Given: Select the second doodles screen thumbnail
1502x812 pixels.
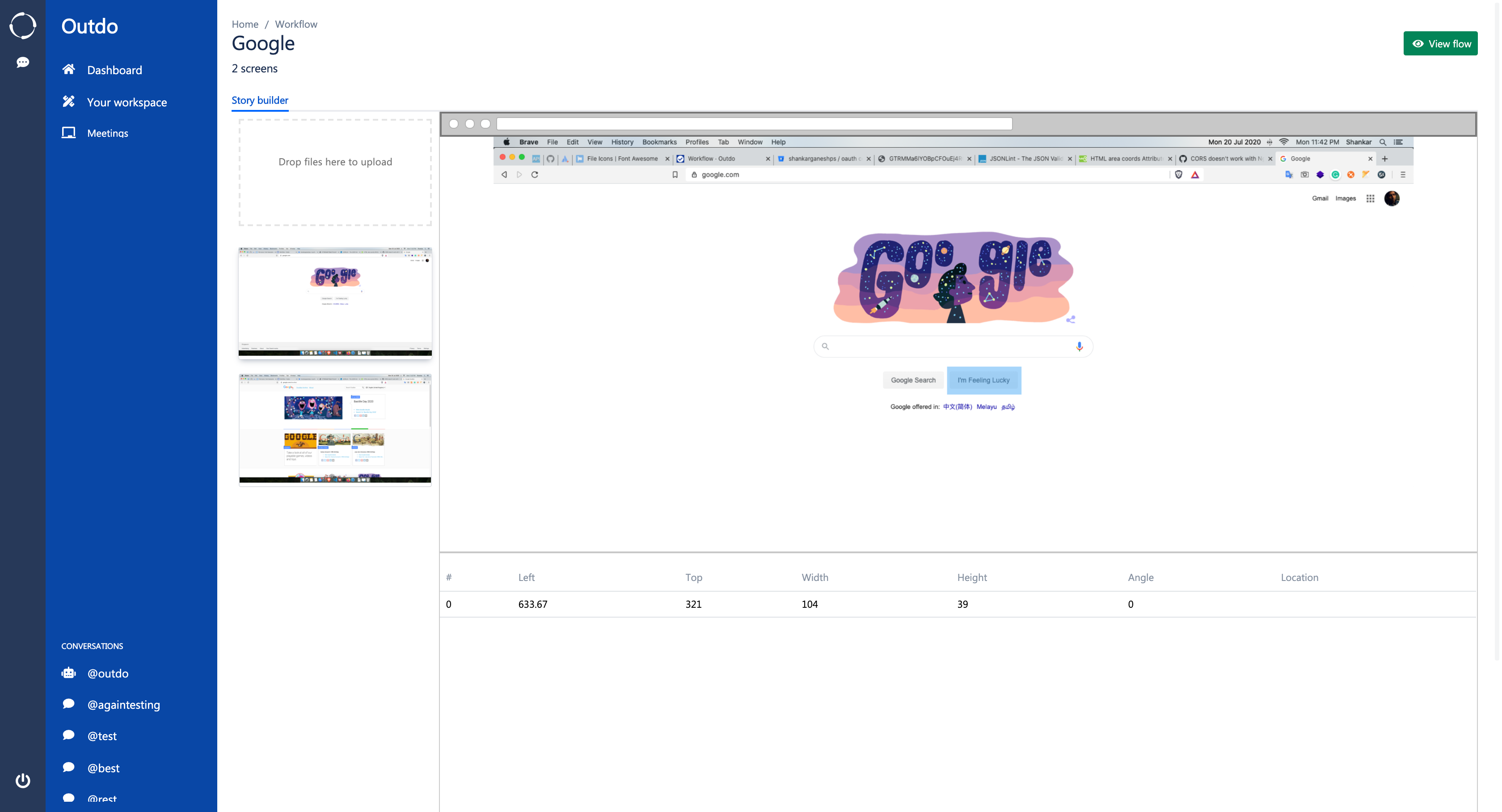Looking at the screenshot, I should click(335, 429).
